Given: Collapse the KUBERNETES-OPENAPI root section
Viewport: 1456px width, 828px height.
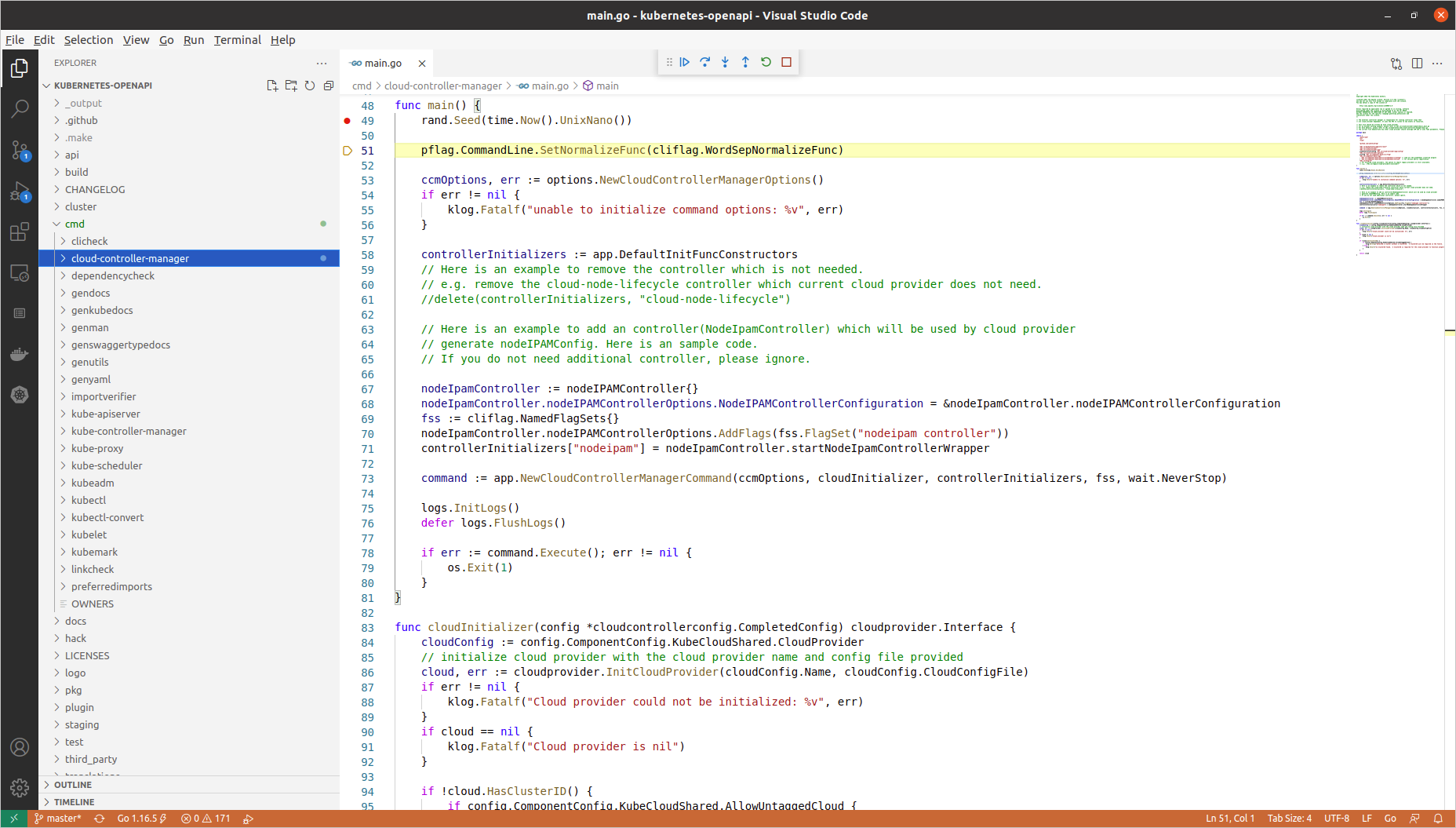Looking at the screenshot, I should tap(103, 86).
